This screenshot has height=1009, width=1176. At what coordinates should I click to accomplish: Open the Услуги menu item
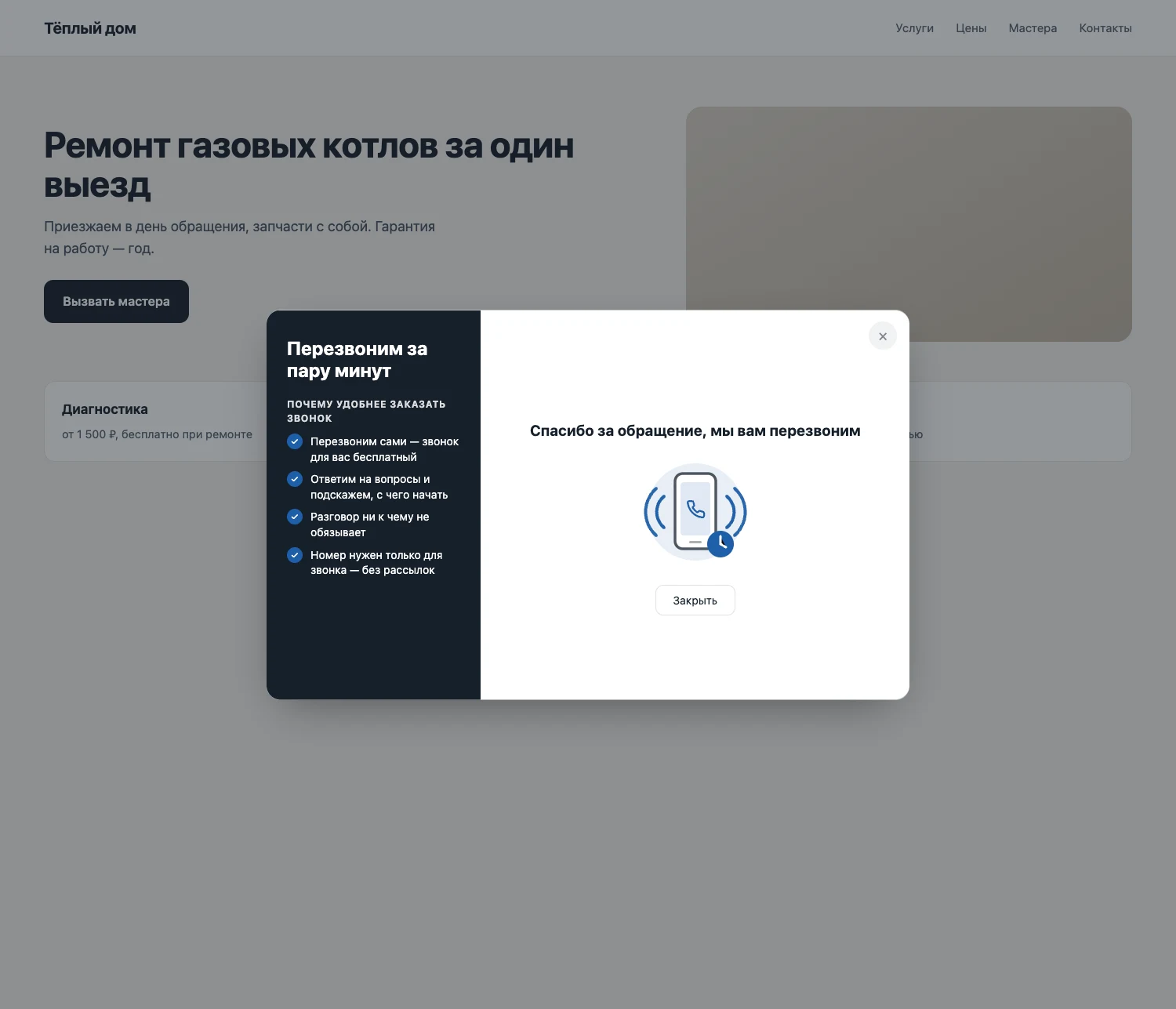914,28
